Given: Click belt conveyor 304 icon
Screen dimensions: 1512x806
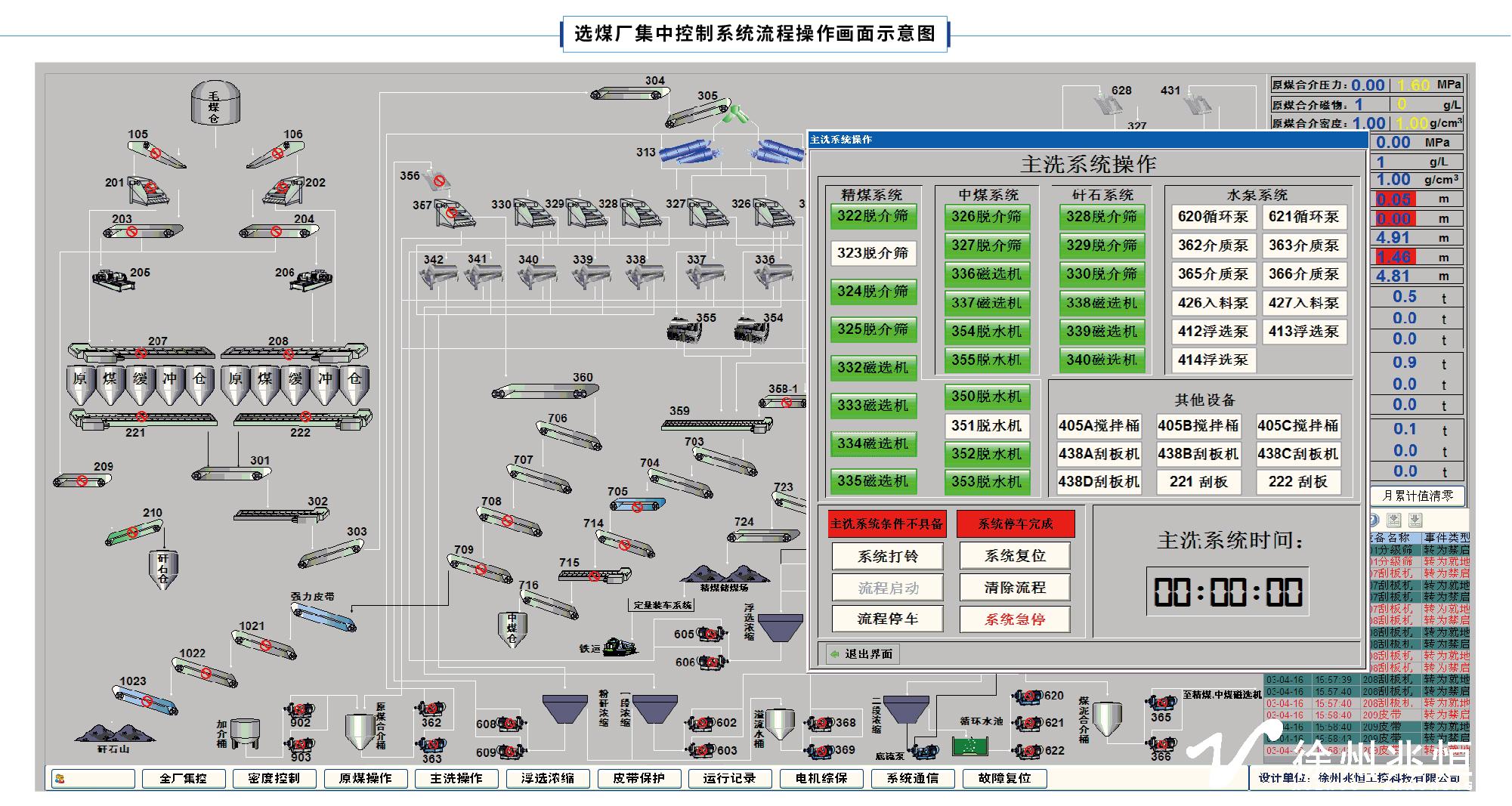Looking at the screenshot, I should [x=629, y=93].
